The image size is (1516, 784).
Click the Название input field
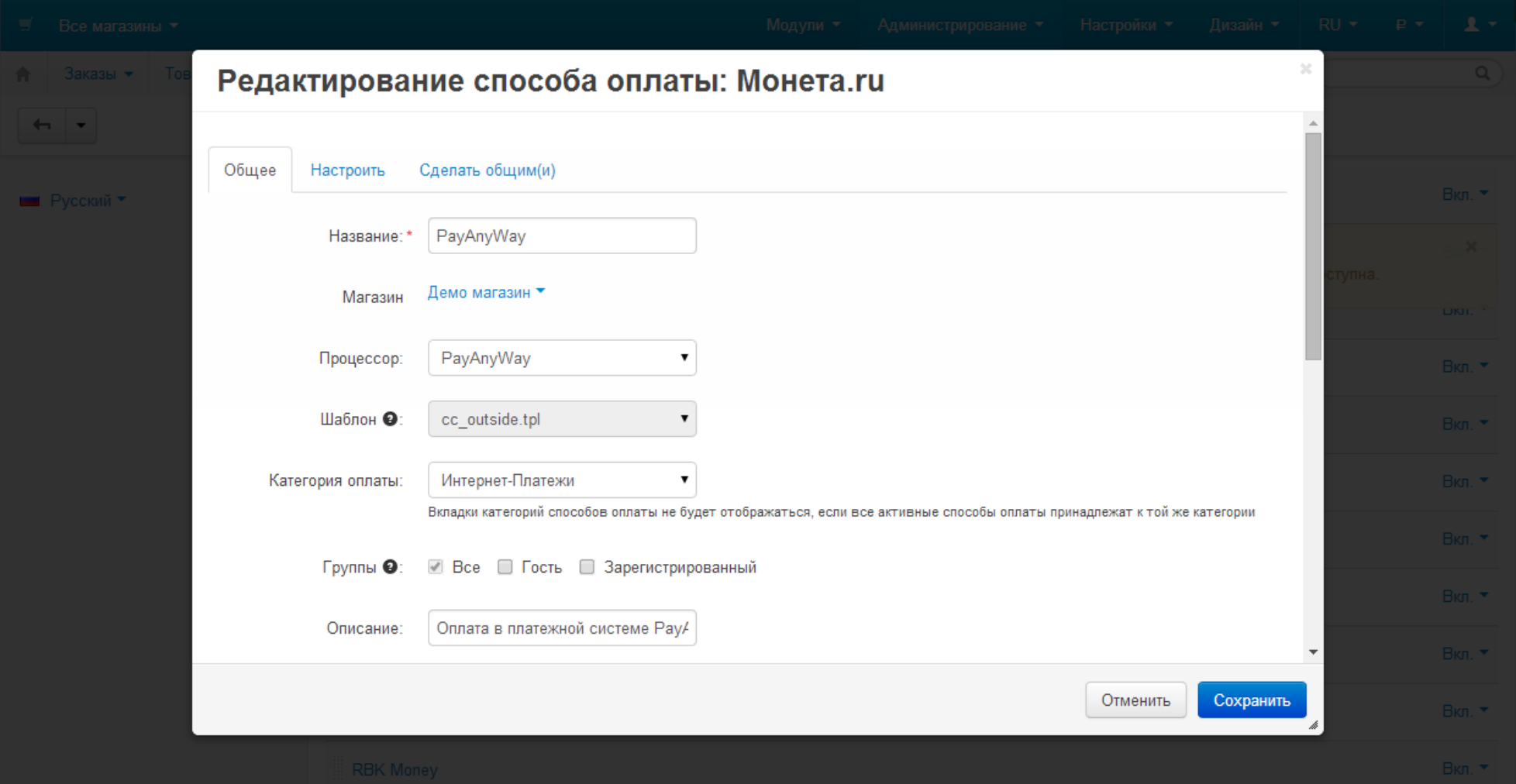[x=562, y=236]
